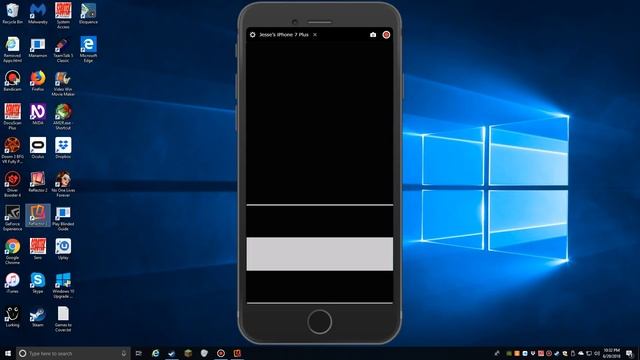Screen dimensions: 640x360
Task: Open the No One Lives Forever shortcut
Action: click(x=63, y=184)
